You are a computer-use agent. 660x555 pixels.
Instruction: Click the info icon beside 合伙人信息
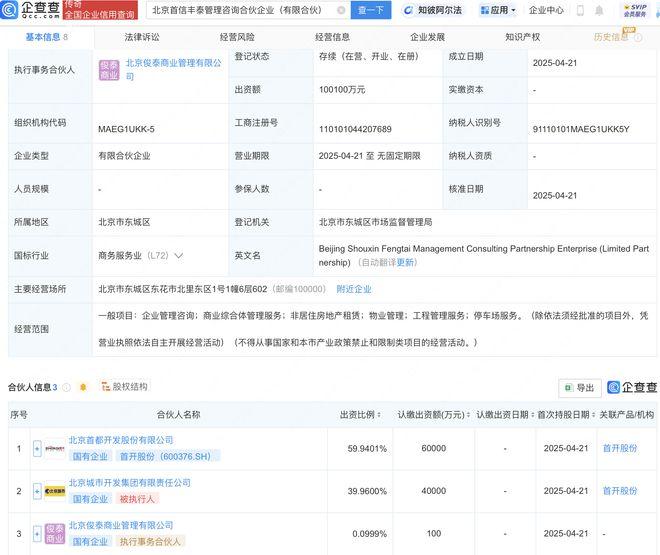pyautogui.click(x=67, y=387)
